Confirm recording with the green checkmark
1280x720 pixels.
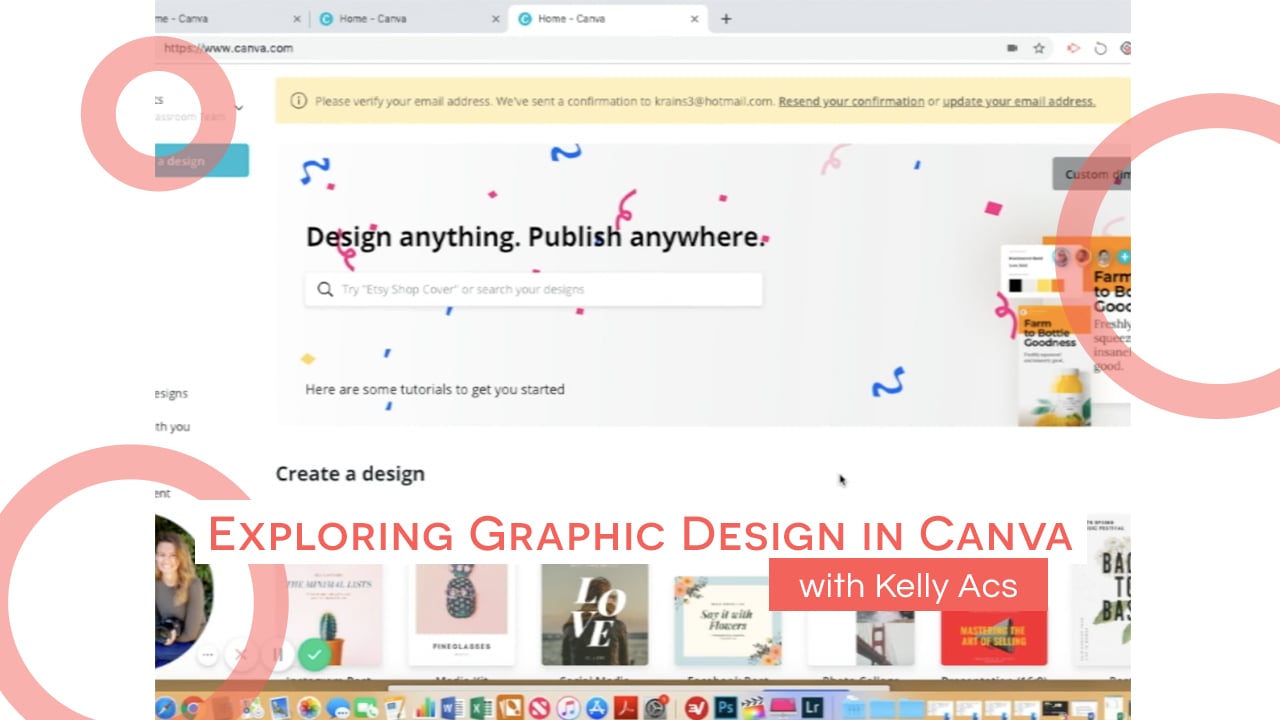(x=314, y=655)
